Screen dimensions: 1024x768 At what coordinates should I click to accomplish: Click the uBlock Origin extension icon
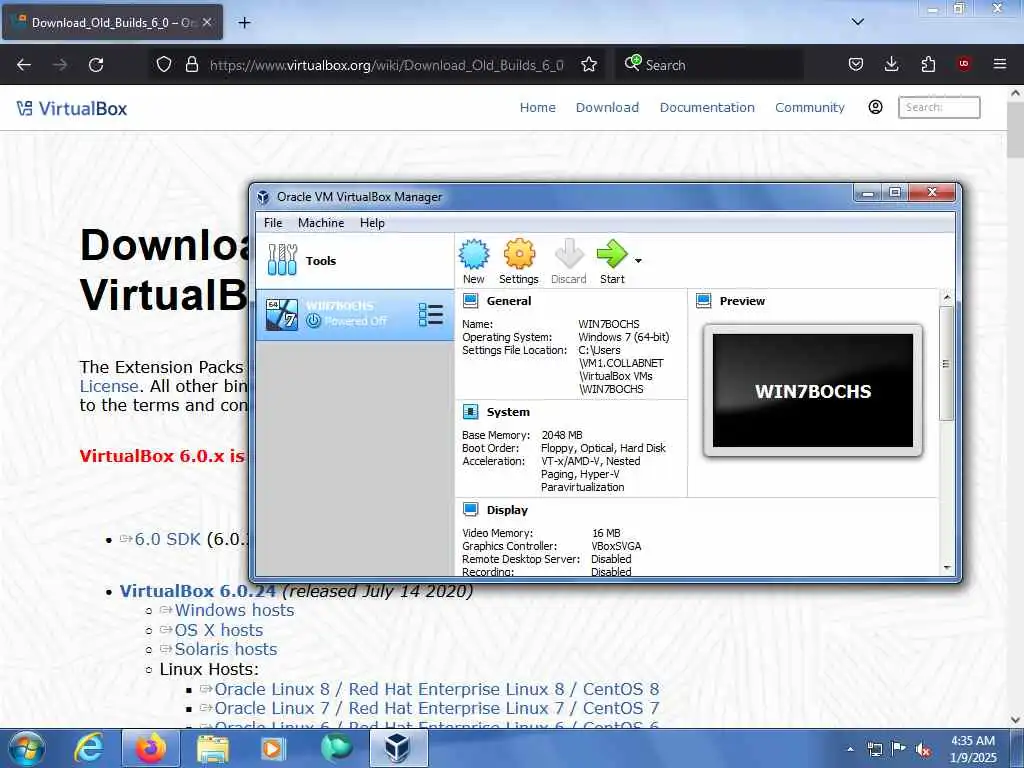coord(963,64)
